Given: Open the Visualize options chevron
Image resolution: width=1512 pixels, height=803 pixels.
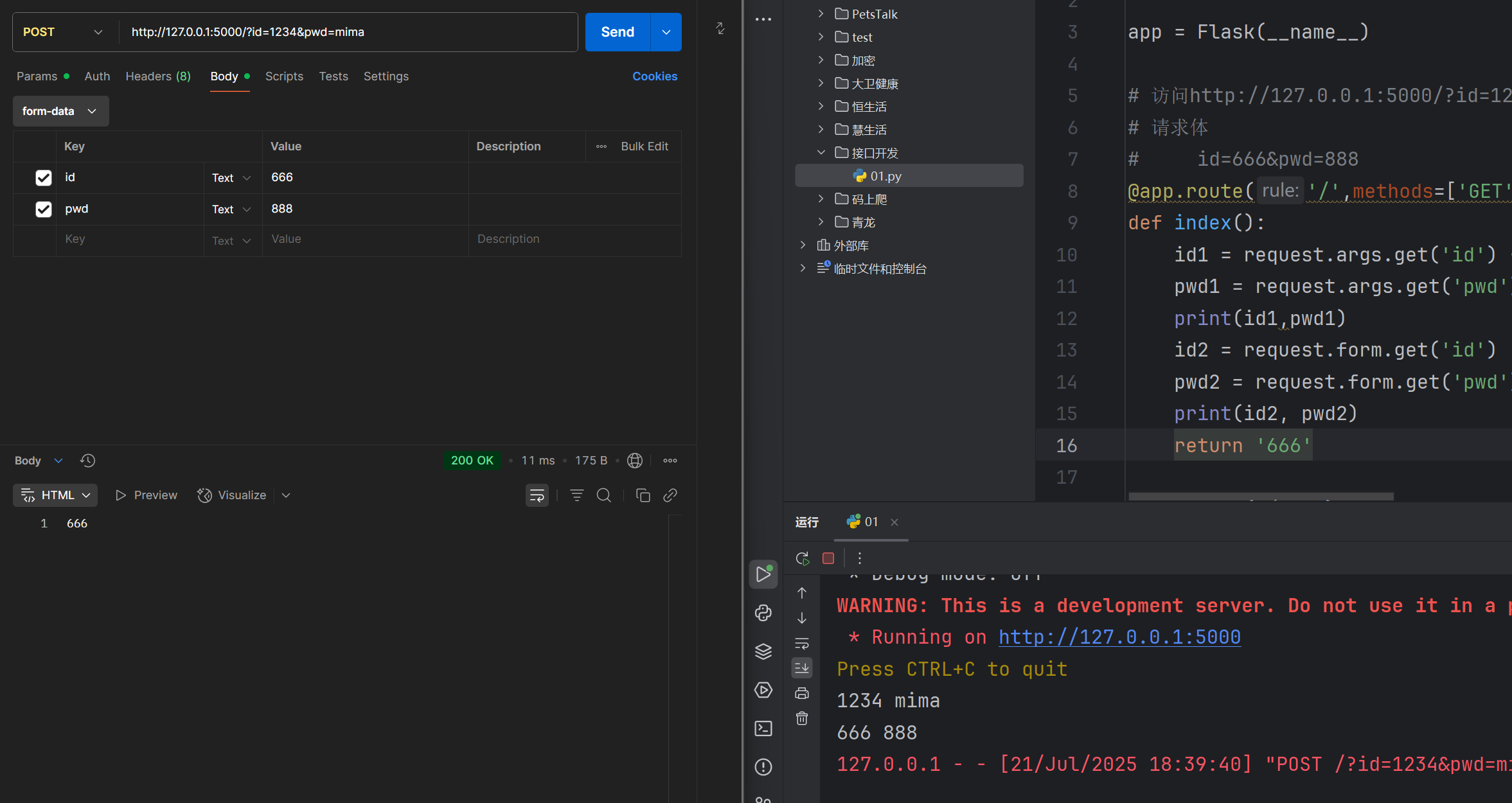Looking at the screenshot, I should tap(286, 495).
